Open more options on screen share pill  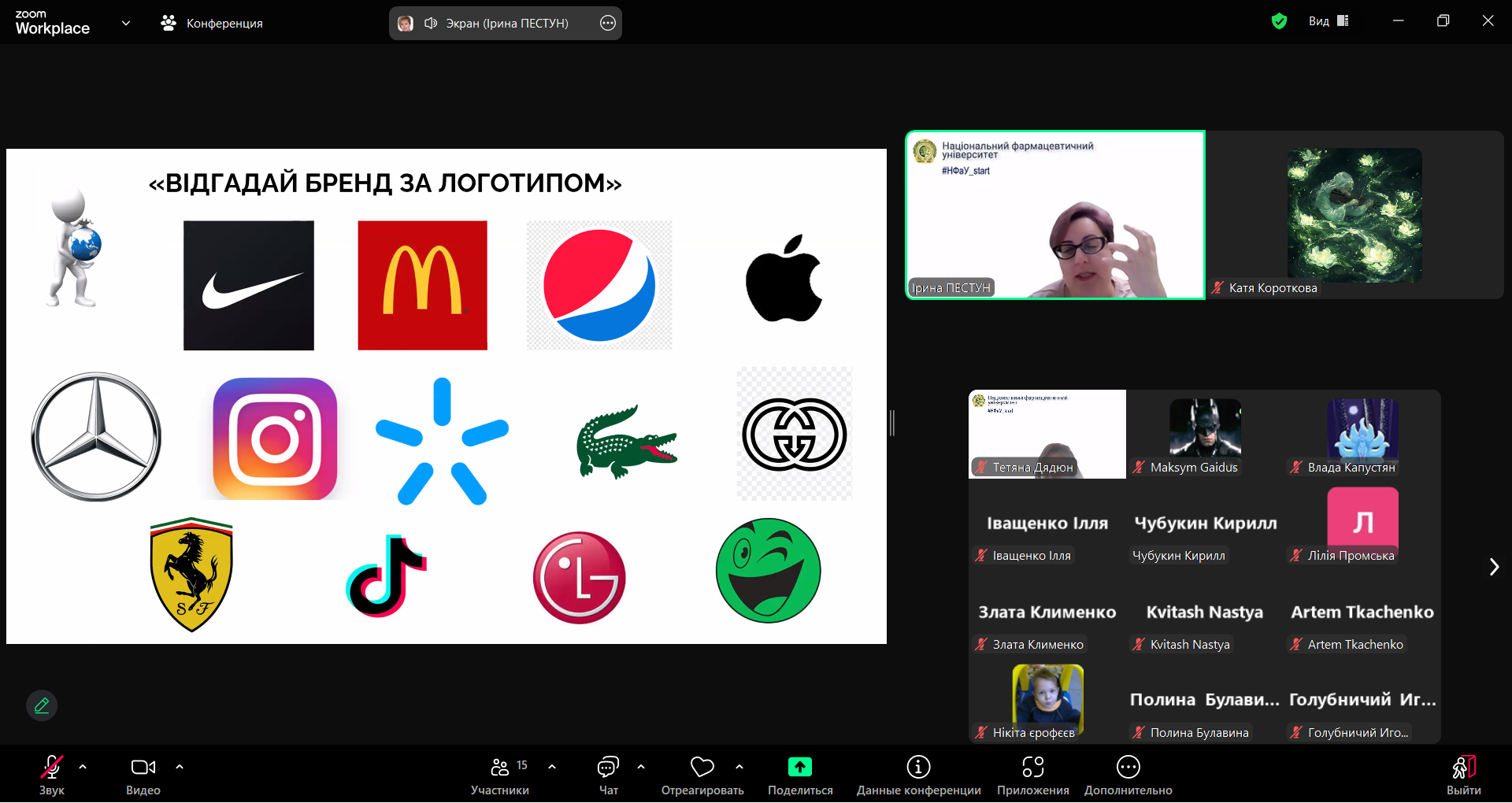coord(608,23)
